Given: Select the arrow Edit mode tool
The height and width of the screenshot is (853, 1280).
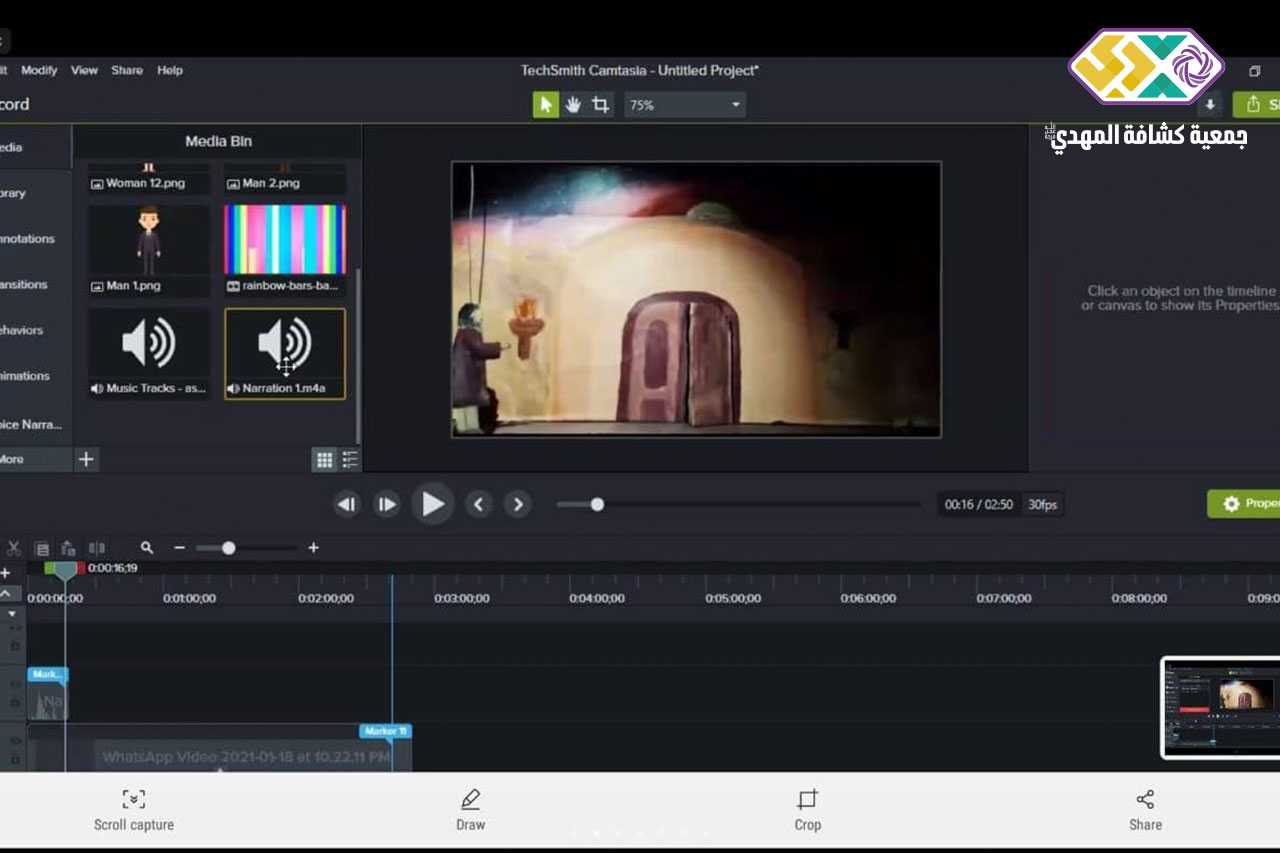Looking at the screenshot, I should pos(545,105).
